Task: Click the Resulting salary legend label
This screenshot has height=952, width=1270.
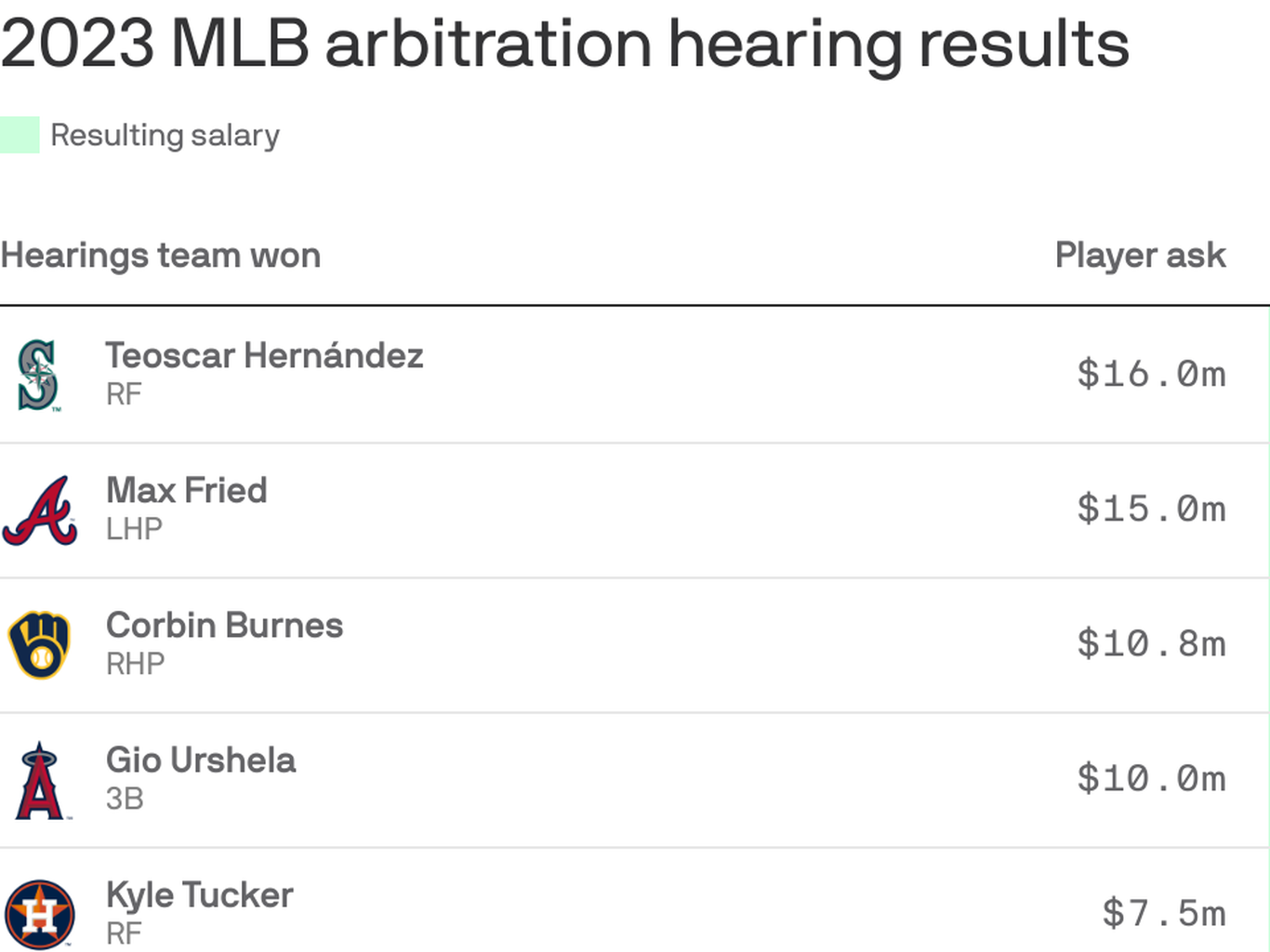Action: pos(165,136)
